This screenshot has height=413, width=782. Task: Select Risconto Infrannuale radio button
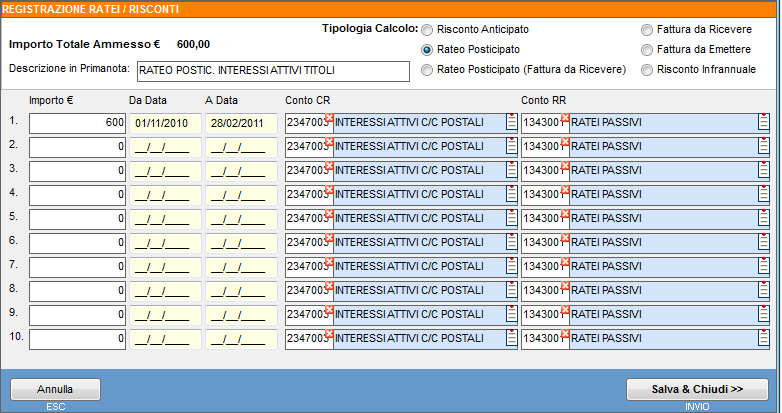(648, 70)
